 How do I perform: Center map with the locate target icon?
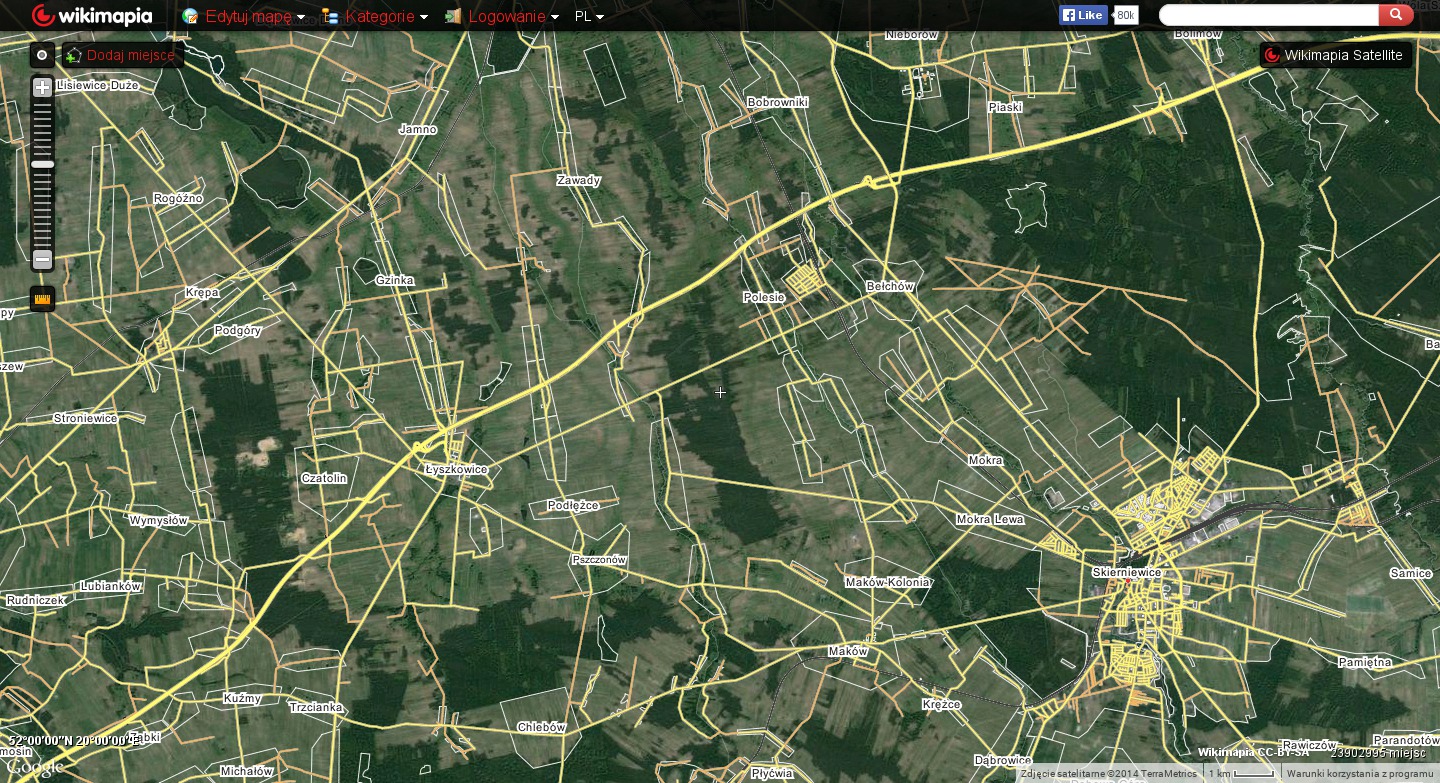(42, 56)
